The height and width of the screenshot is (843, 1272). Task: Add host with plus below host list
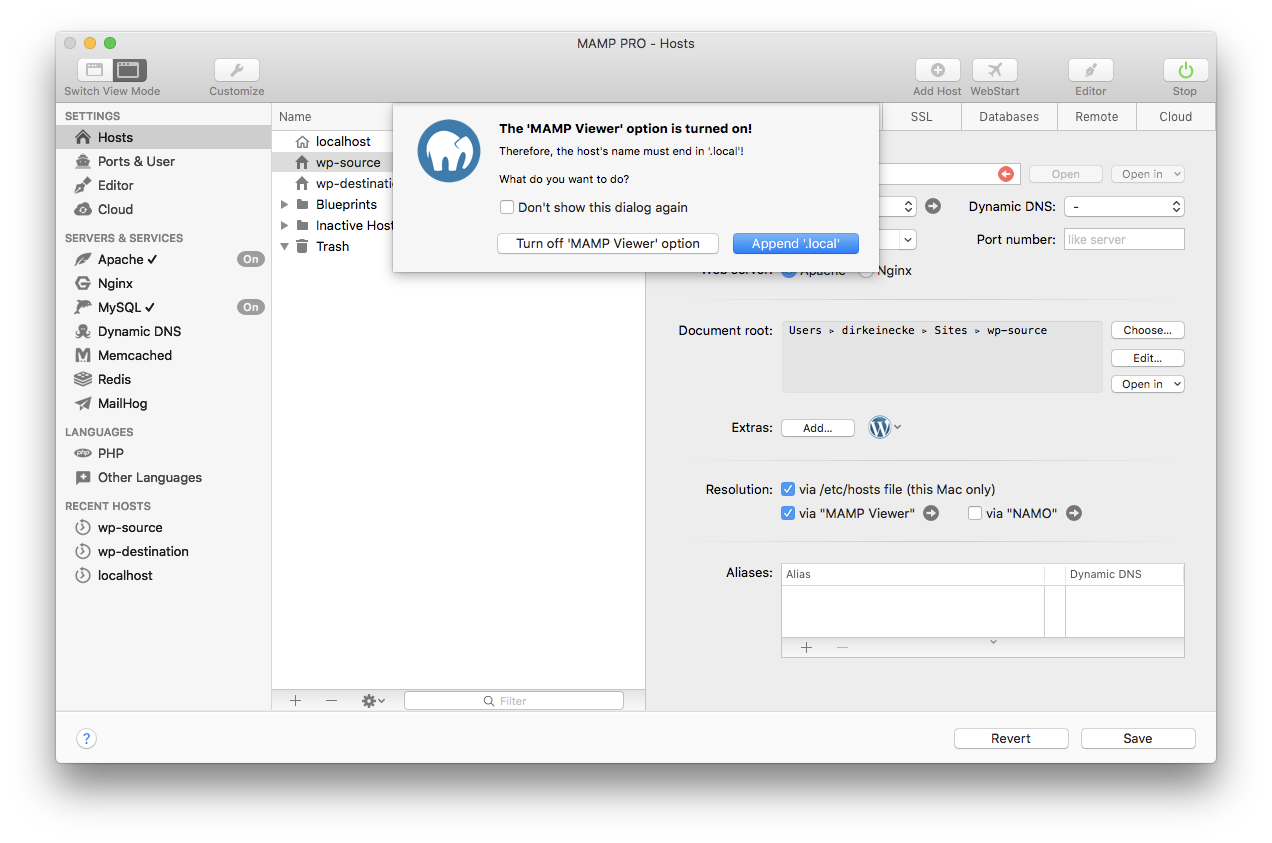(295, 701)
